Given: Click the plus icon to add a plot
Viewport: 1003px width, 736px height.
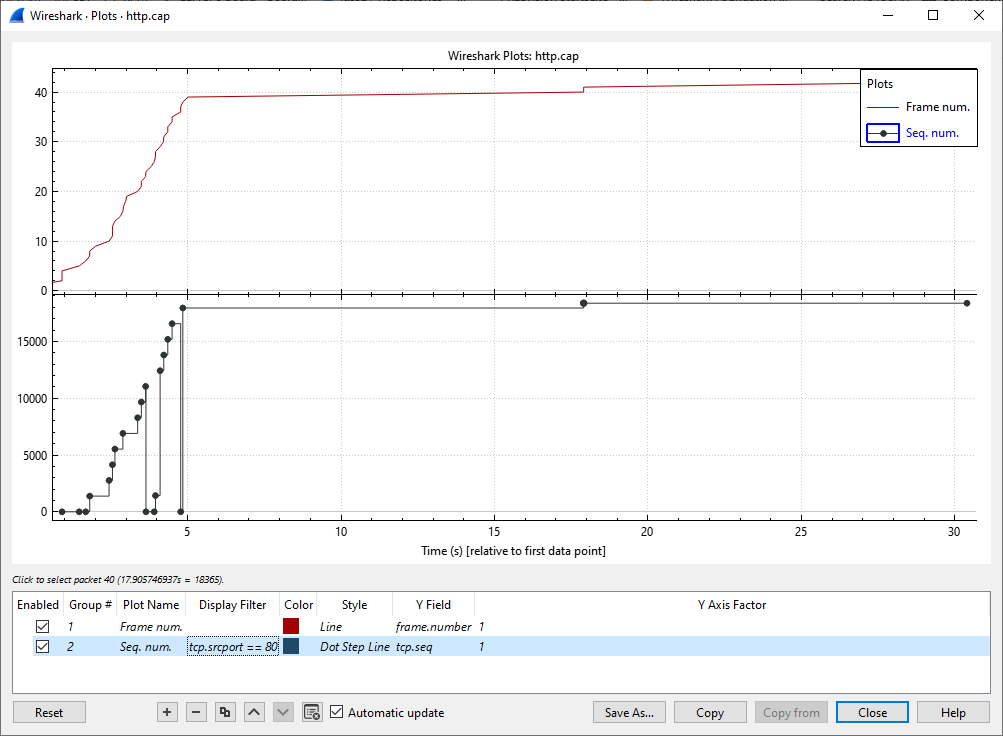Looking at the screenshot, I should (x=167, y=712).
